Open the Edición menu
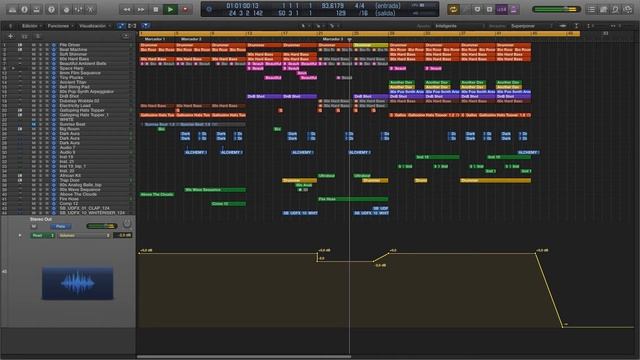Viewport: 640px width, 360px height. [31, 26]
